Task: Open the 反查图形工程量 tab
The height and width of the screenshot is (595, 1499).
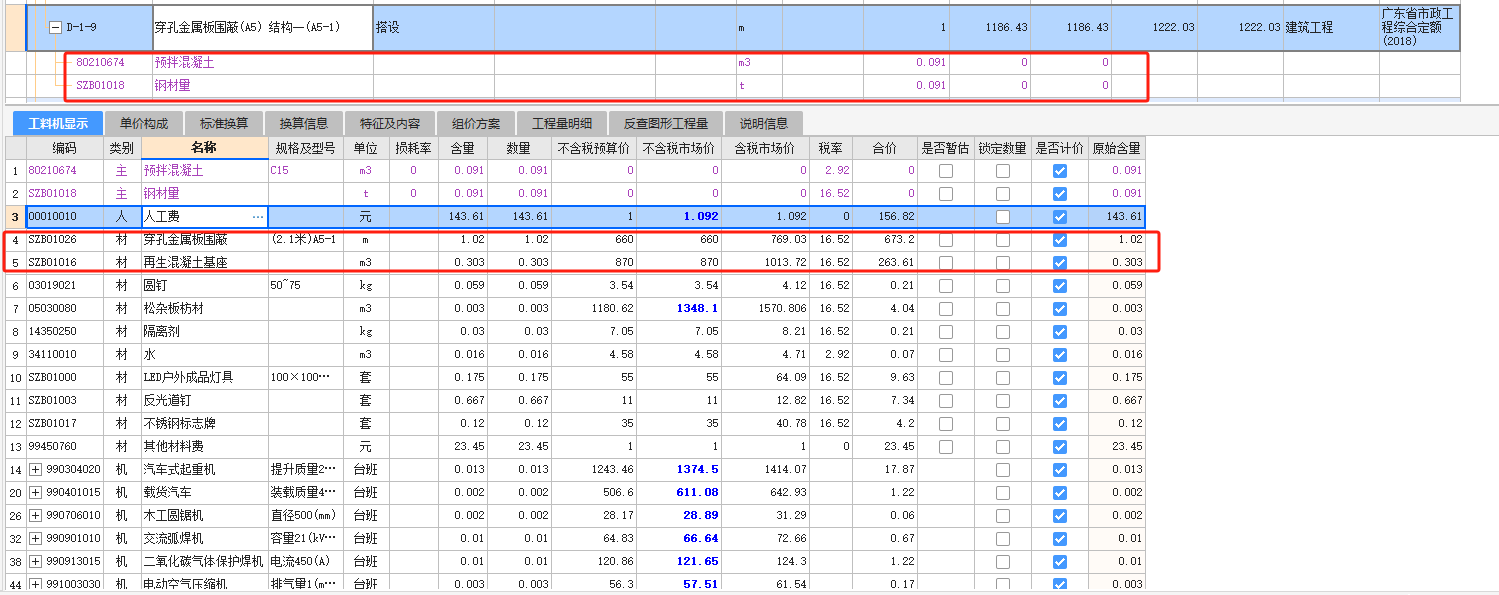Action: 666,124
